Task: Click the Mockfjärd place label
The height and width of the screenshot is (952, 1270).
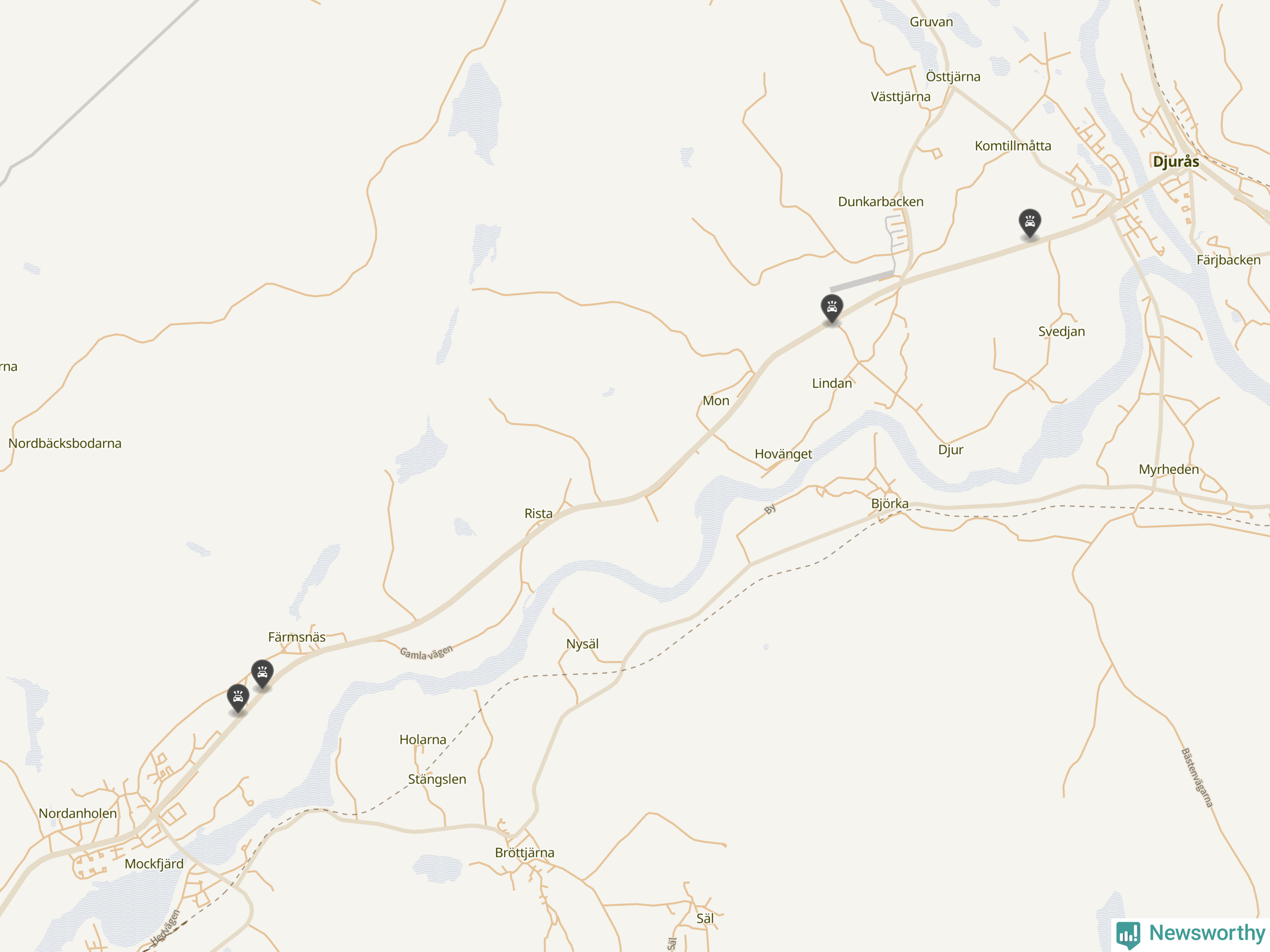Action: [x=154, y=864]
